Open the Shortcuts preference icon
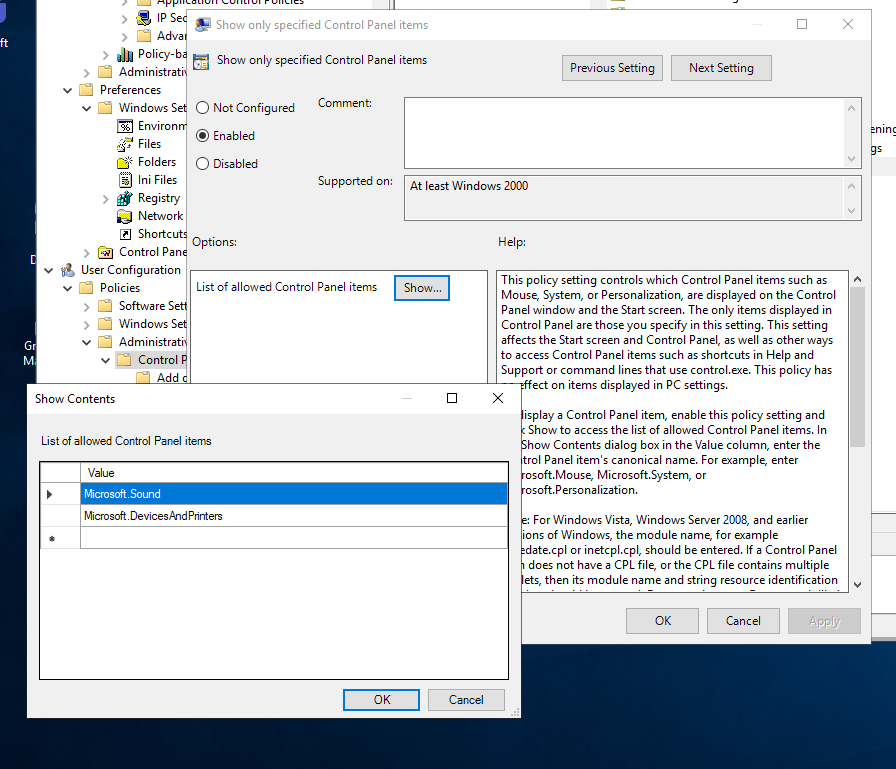Image resolution: width=896 pixels, height=769 pixels. [125, 234]
